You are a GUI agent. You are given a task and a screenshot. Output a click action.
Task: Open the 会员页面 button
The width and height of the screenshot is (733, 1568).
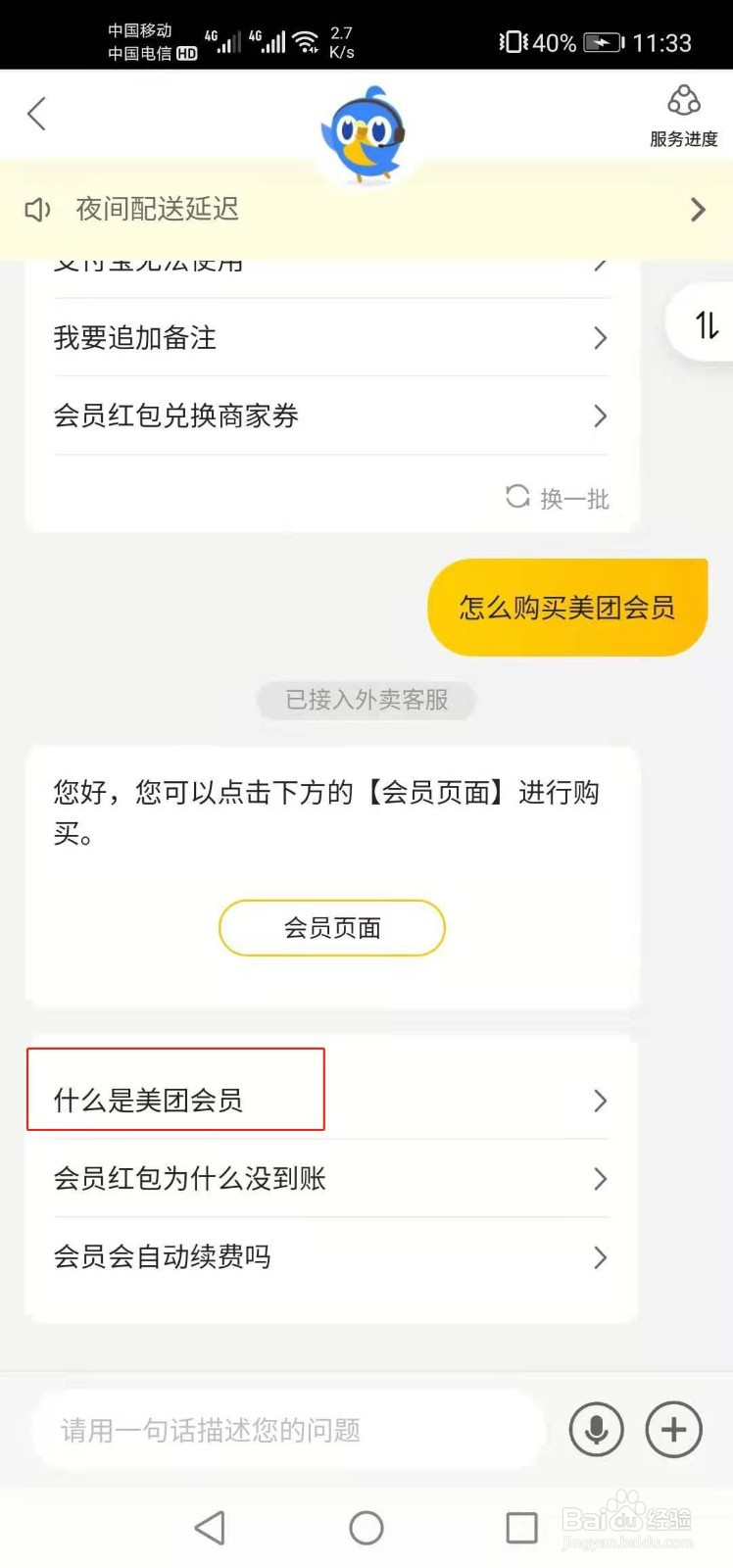332,928
